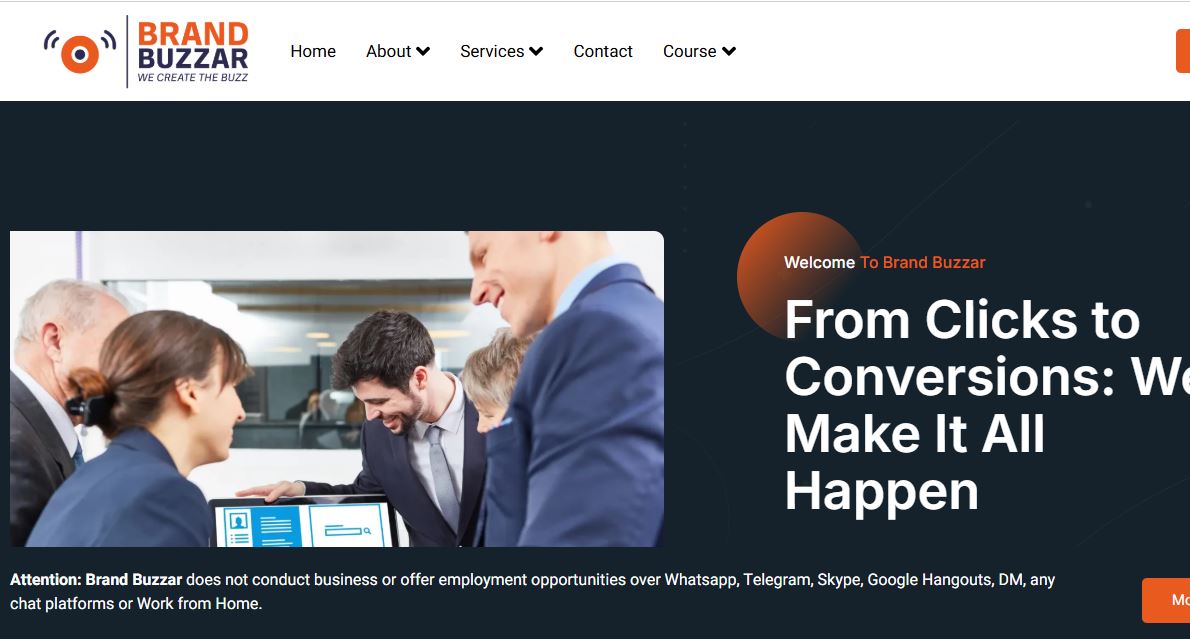Click the white 'Welcome' word in the hero

point(819,263)
